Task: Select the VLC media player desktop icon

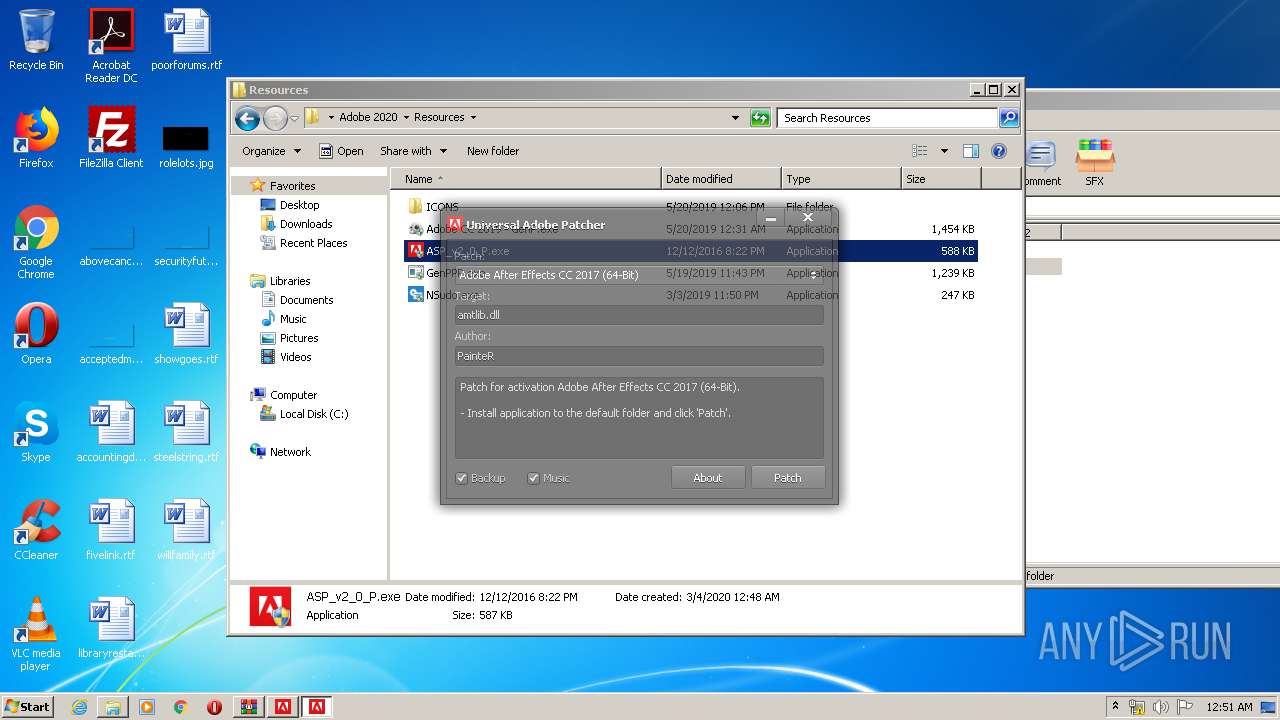Action: pyautogui.click(x=36, y=634)
